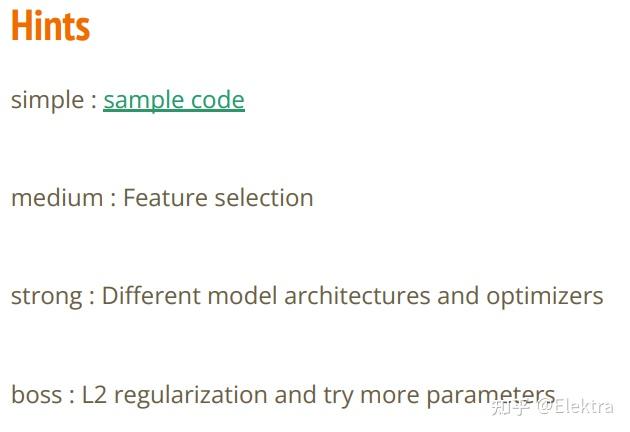
Task: Click the word "parameters" in boss hint
Action: [x=490, y=397]
